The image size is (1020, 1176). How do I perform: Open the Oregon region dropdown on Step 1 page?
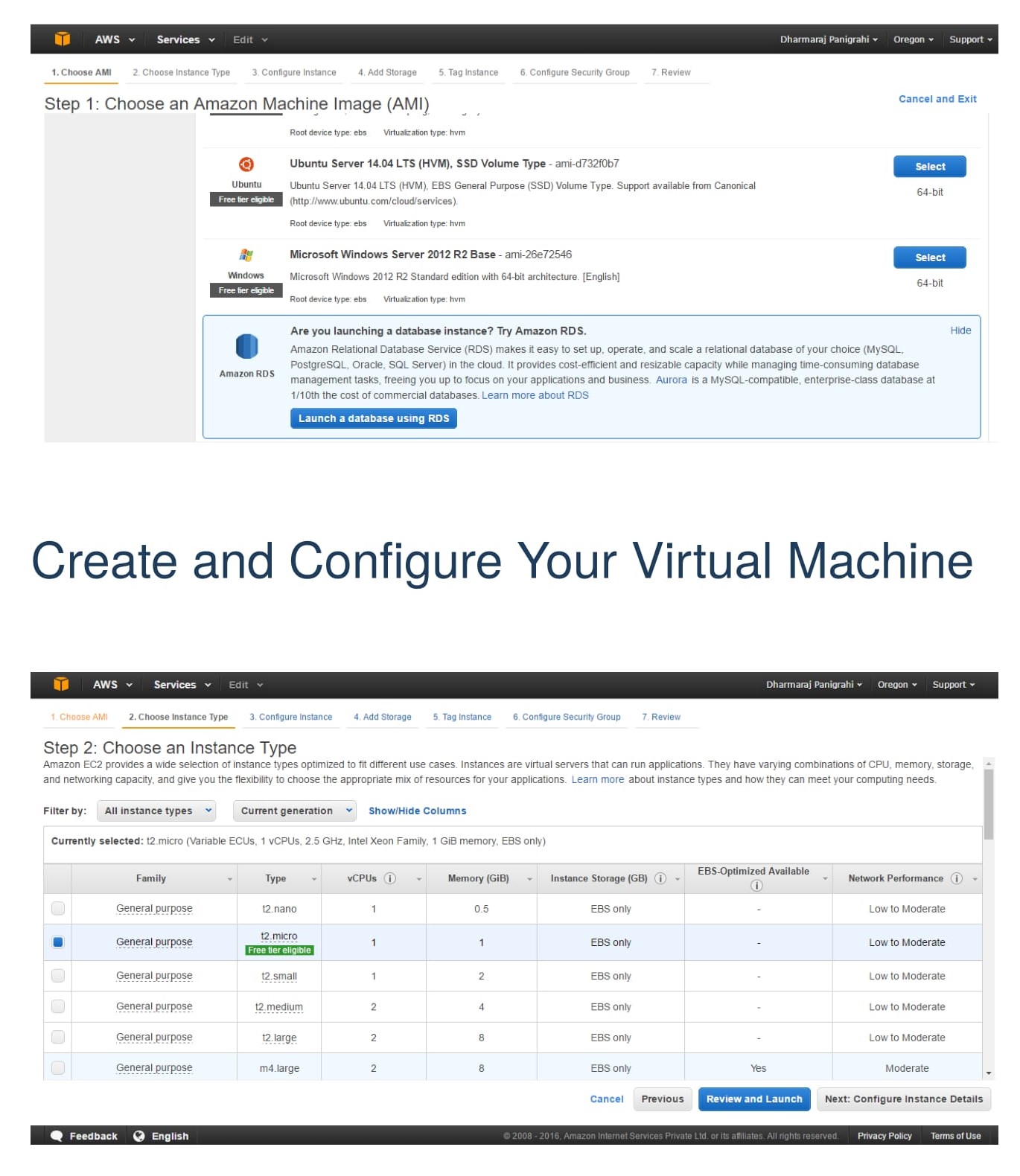[x=914, y=39]
